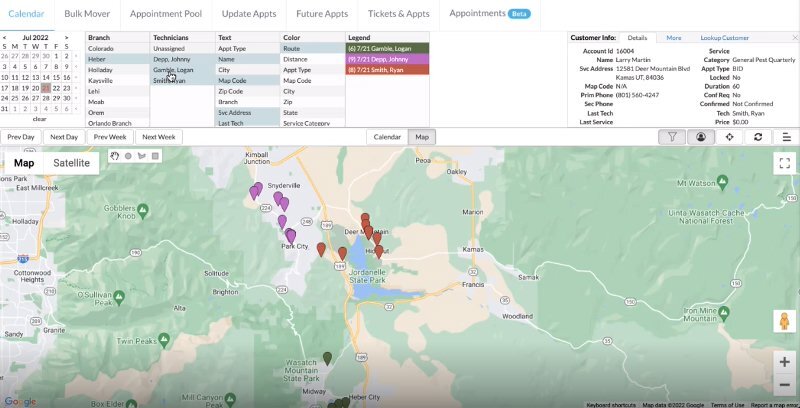Show the Details customer info tab
The image size is (800, 408).
click(637, 38)
